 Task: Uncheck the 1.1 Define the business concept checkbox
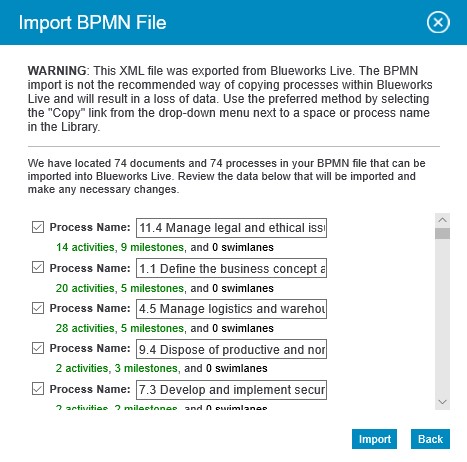38,267
